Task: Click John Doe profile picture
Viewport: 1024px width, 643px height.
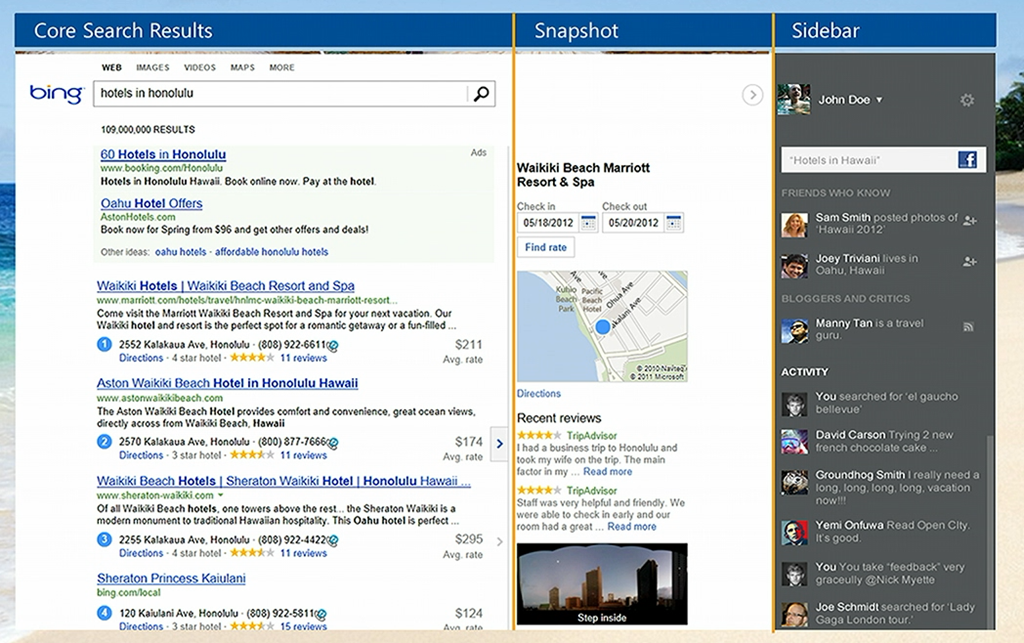Action: tap(793, 99)
